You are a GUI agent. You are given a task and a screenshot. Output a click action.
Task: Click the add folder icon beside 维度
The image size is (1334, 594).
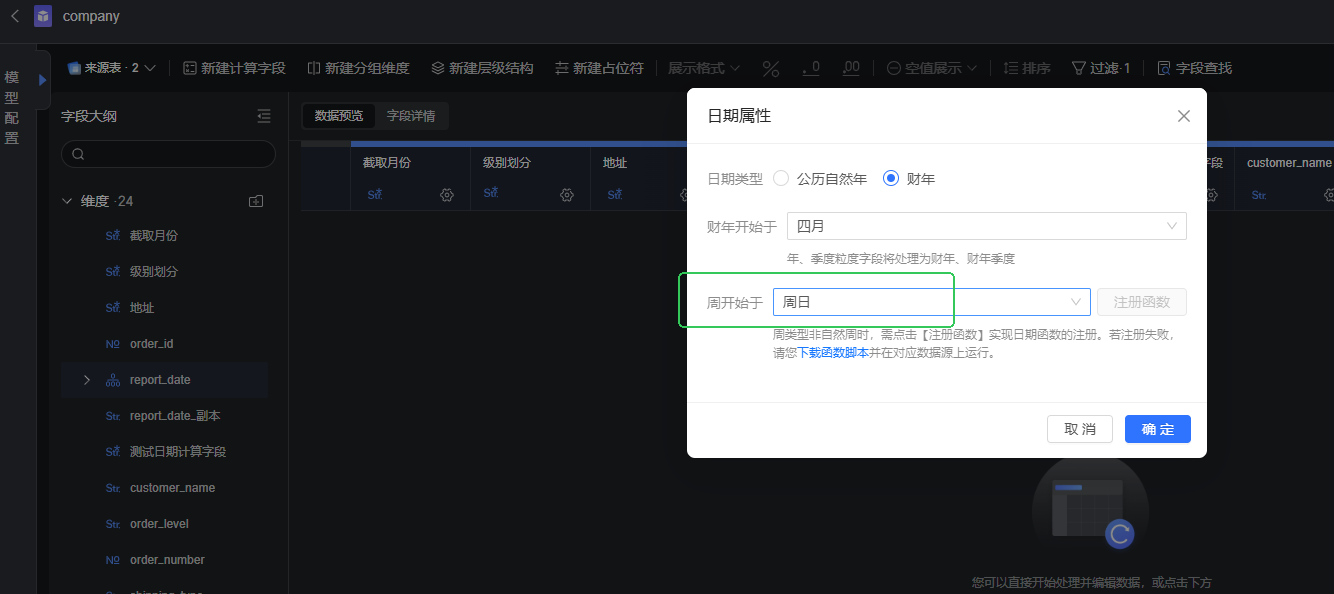click(256, 201)
